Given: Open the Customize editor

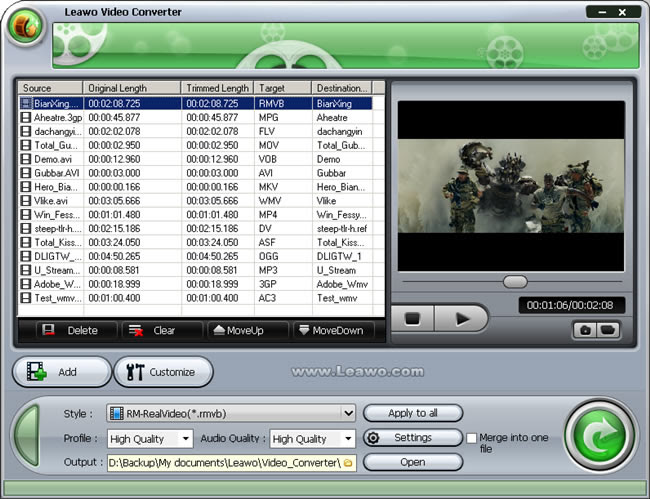Looking at the screenshot, I should [x=163, y=372].
